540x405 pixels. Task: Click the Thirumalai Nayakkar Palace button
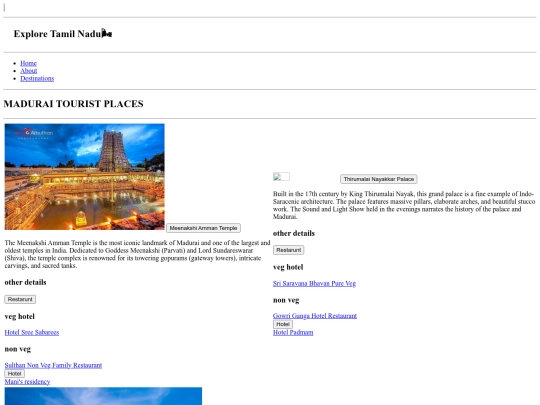378,179
